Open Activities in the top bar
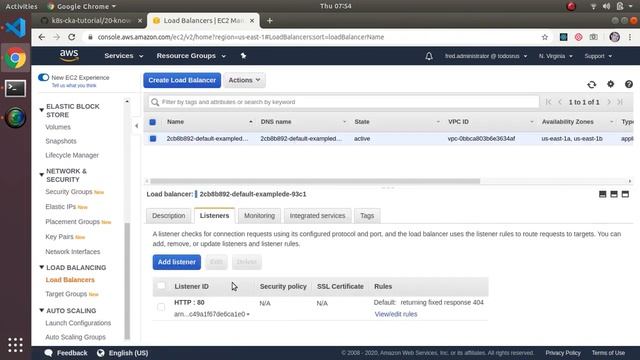 [x=21, y=6]
